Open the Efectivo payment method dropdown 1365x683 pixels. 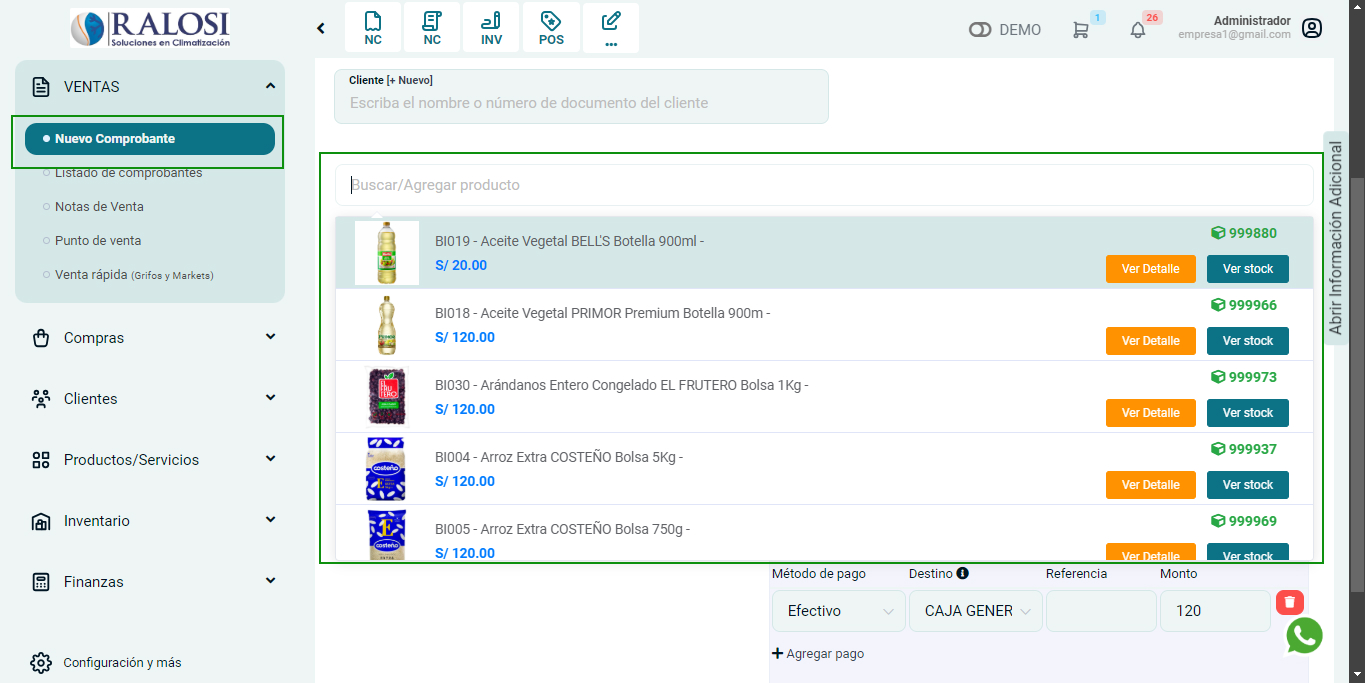(x=838, y=611)
